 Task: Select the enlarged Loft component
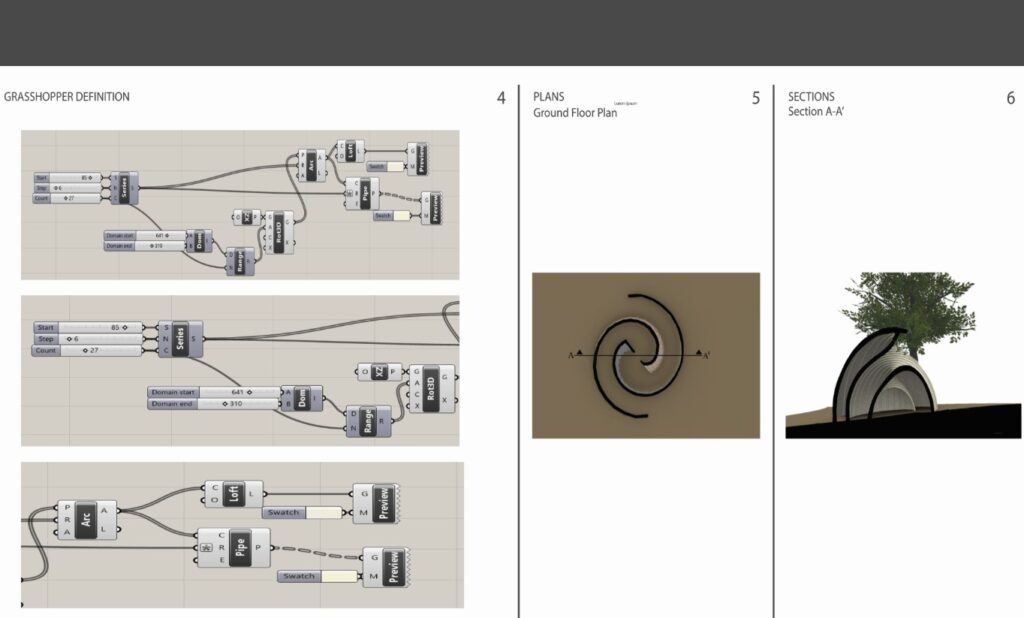pyautogui.click(x=236, y=492)
